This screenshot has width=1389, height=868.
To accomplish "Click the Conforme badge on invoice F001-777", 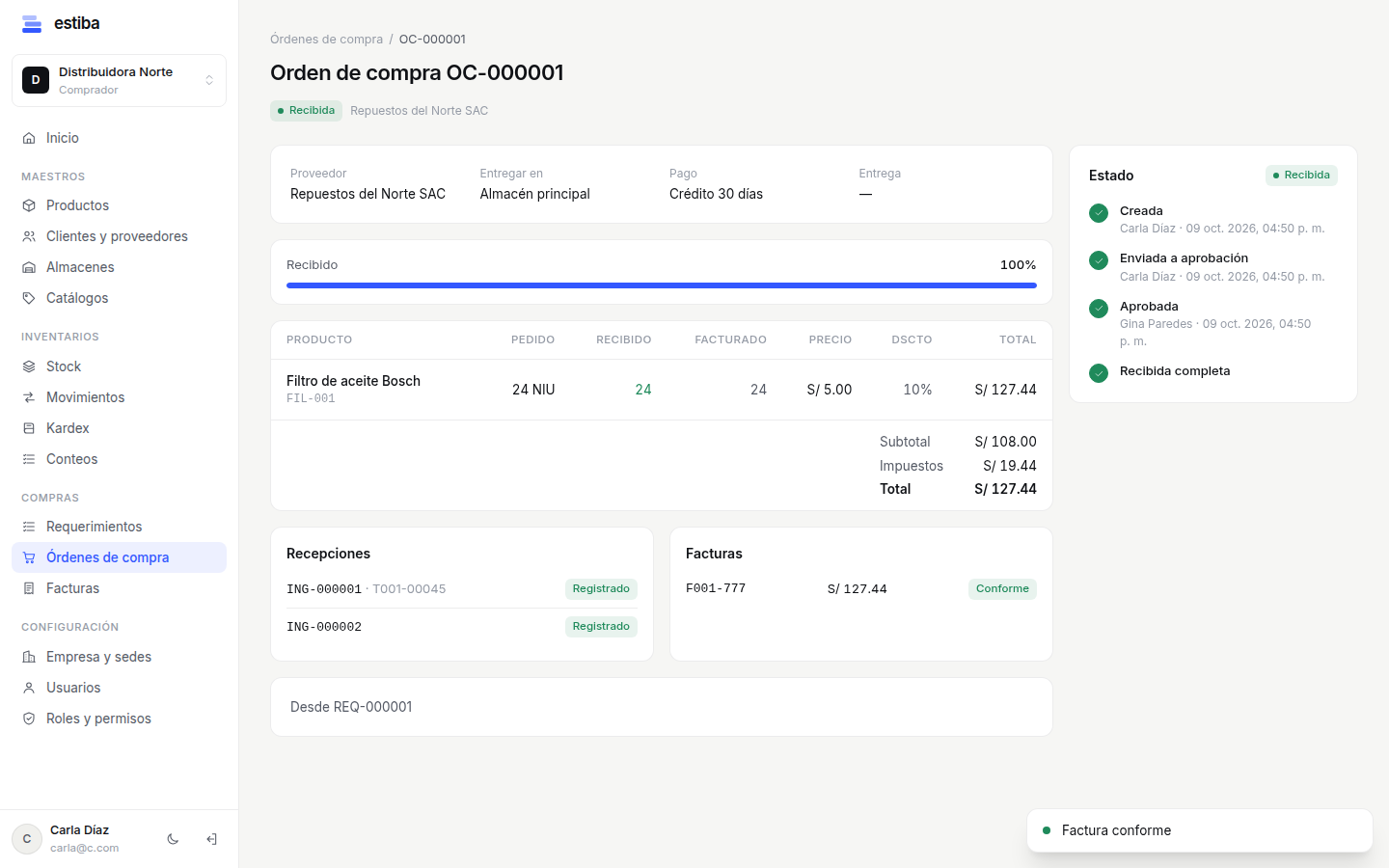I will [1002, 589].
